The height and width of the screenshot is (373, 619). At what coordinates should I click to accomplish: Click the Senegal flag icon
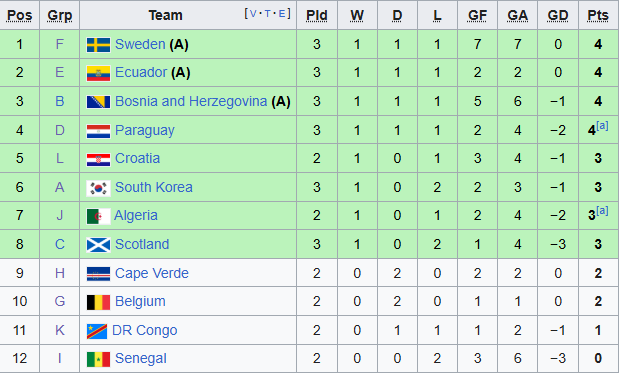[98, 359]
